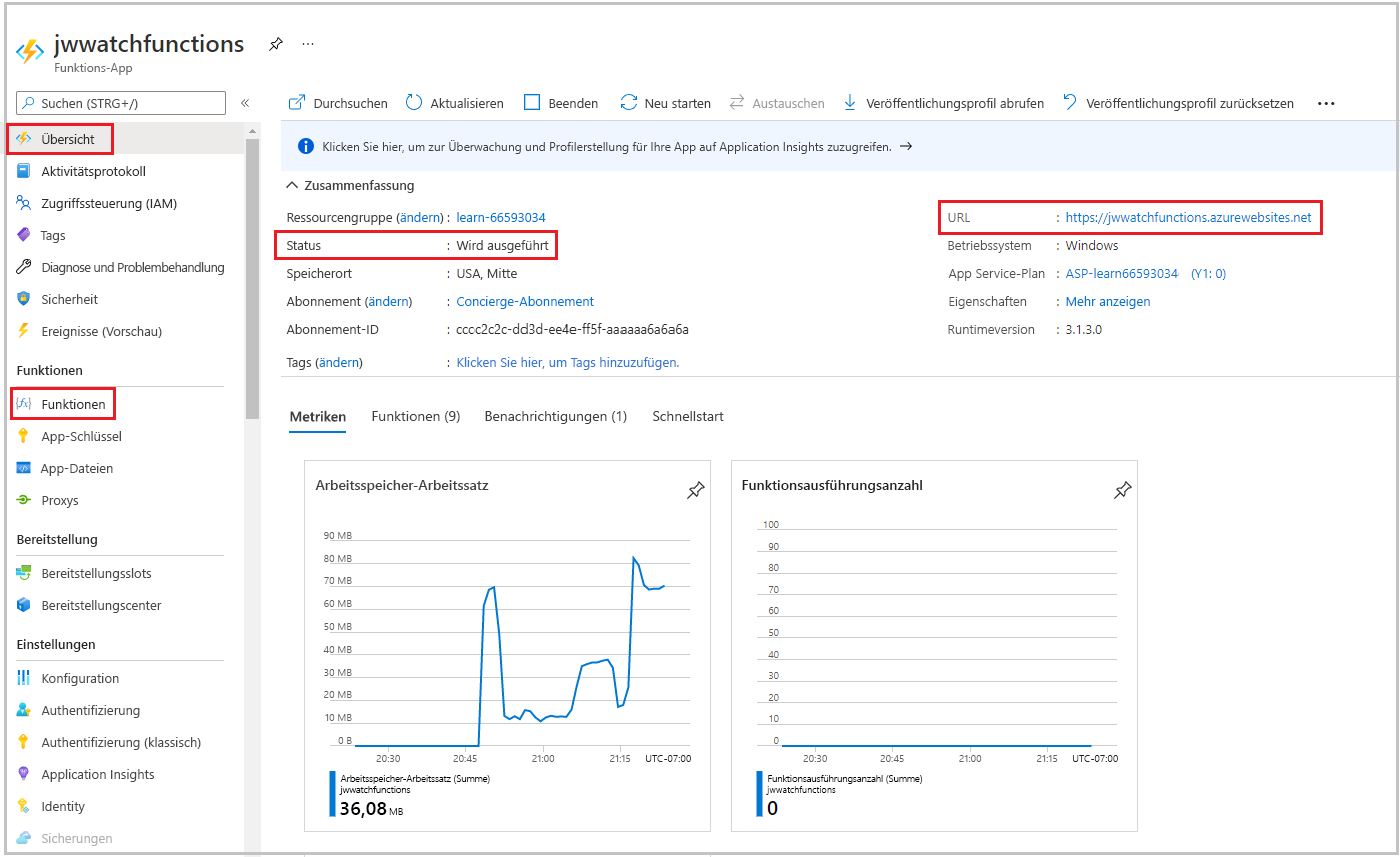Click the Bereitstellungscenter cube icon
This screenshot has width=1400, height=857.
pos(24,605)
